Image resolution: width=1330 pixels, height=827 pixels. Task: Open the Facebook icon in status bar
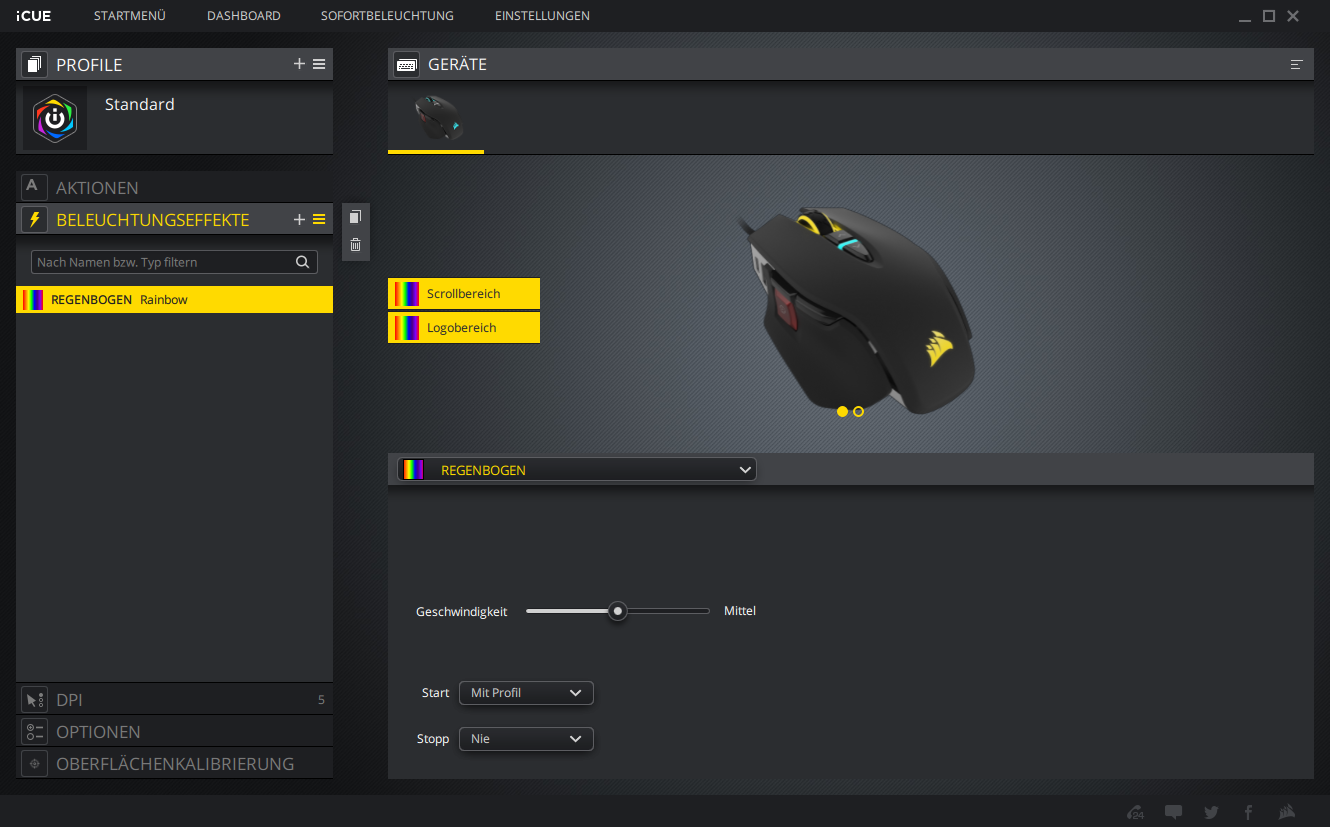1248,812
